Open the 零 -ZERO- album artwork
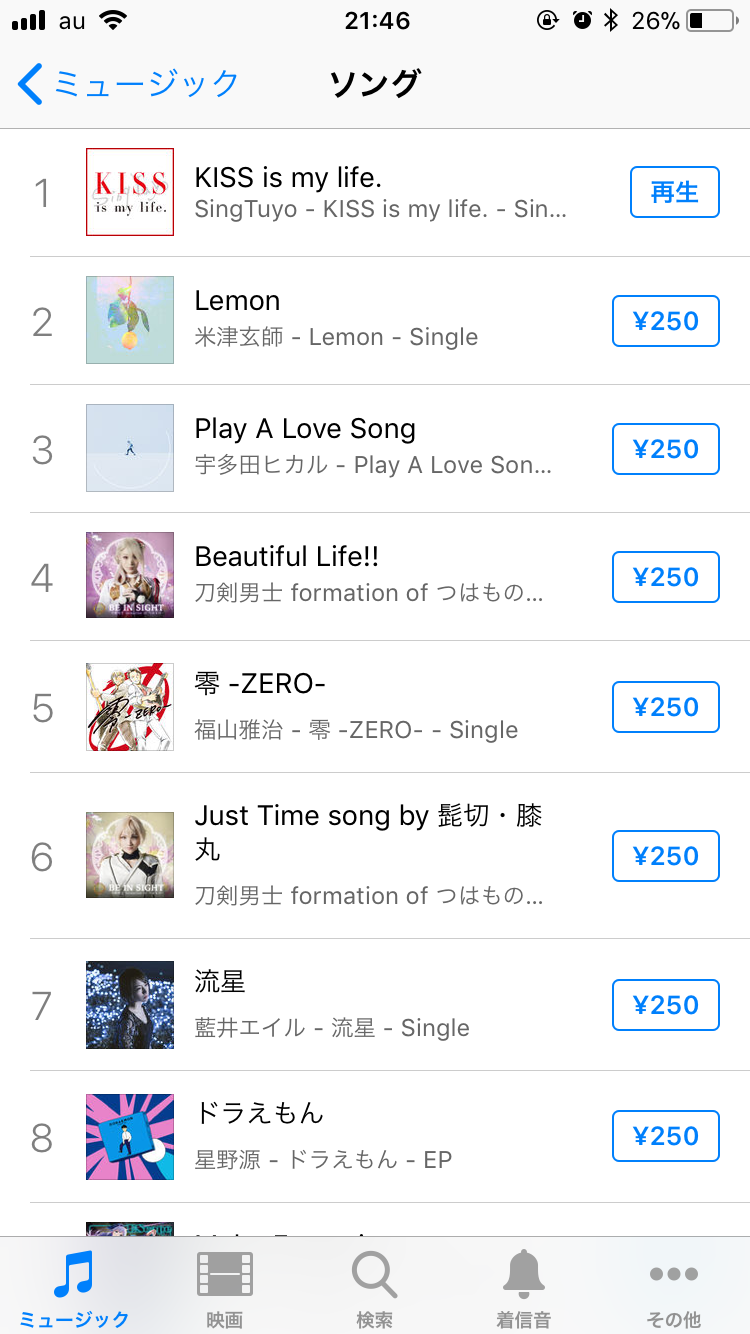Viewport: 750px width, 1334px height. 130,707
